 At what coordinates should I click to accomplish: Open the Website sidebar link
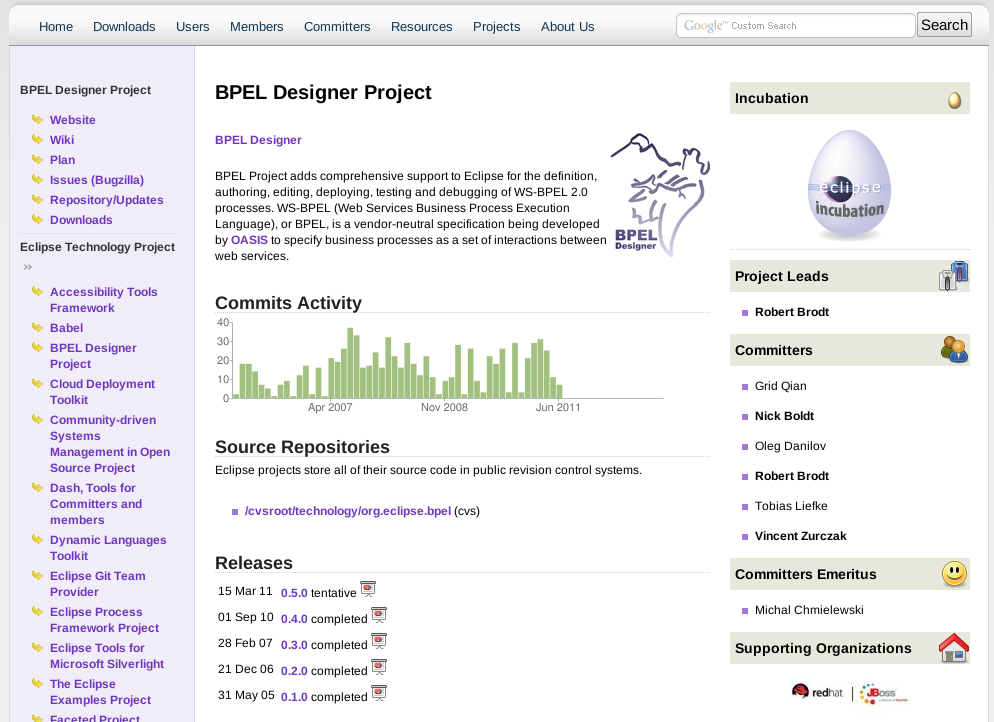tap(73, 120)
